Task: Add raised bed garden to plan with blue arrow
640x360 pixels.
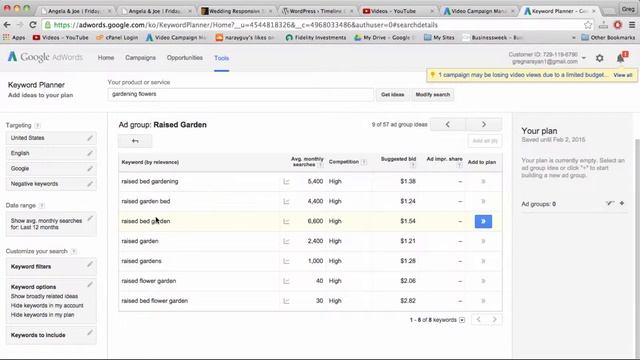Action: (x=483, y=221)
